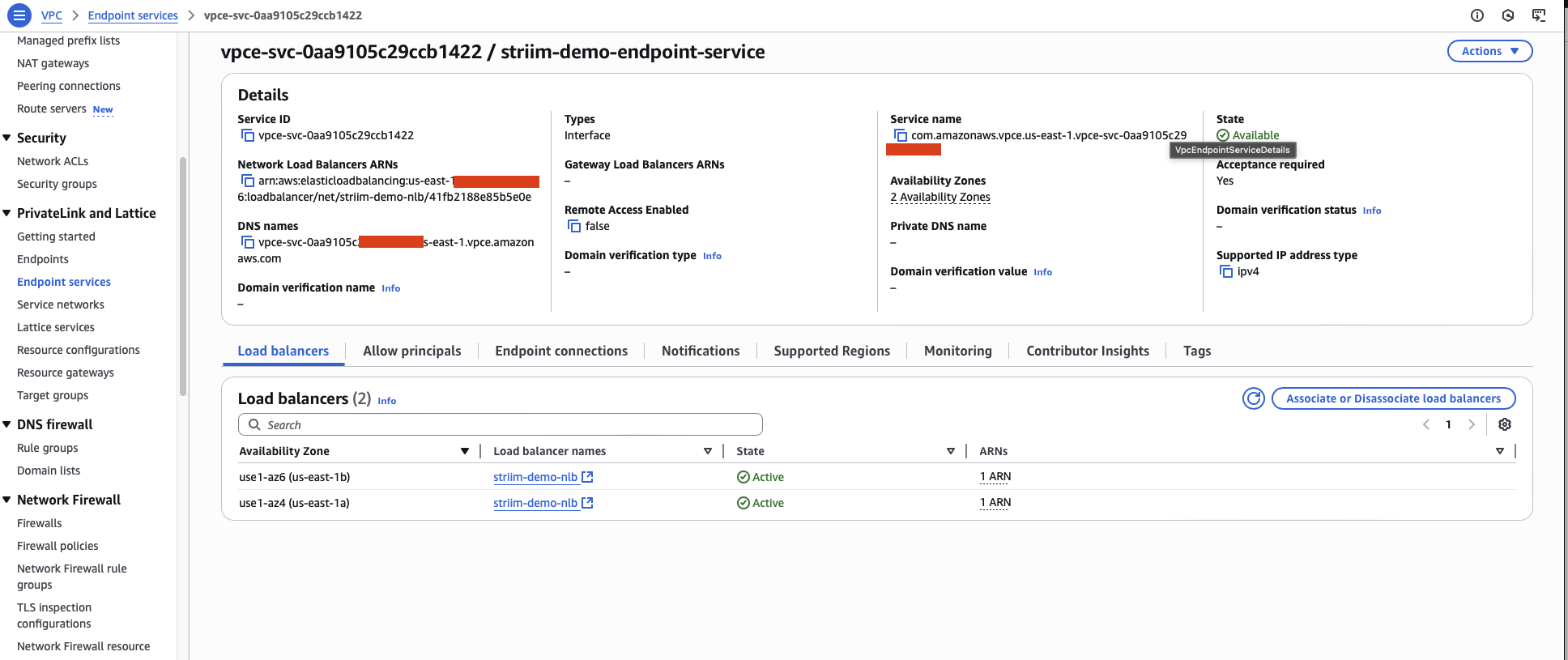This screenshot has height=660, width=1568.
Task: Copy the Remote Access Enabled value
Action: click(x=574, y=227)
